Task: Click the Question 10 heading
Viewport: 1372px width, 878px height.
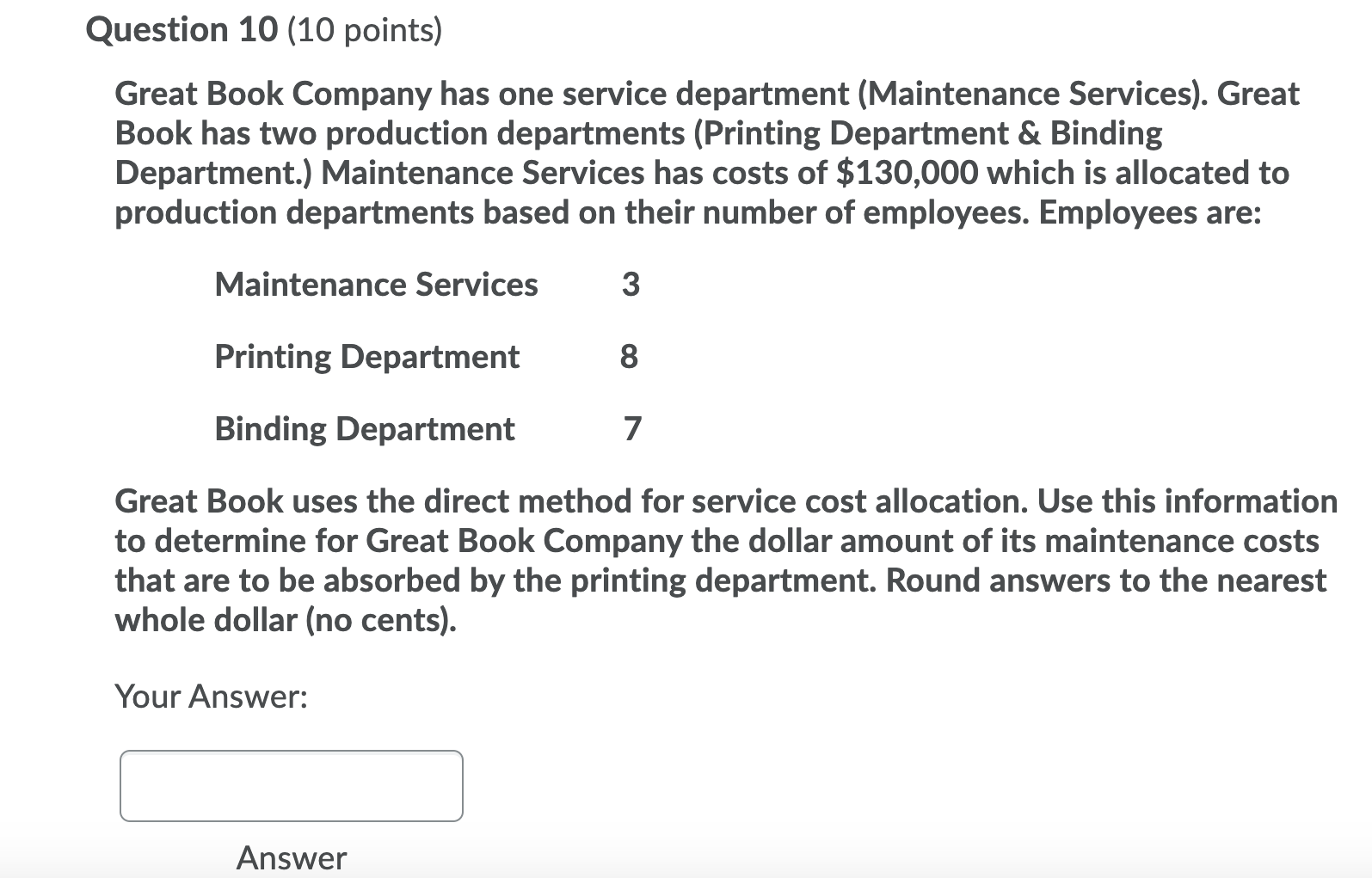Action: [185, 29]
